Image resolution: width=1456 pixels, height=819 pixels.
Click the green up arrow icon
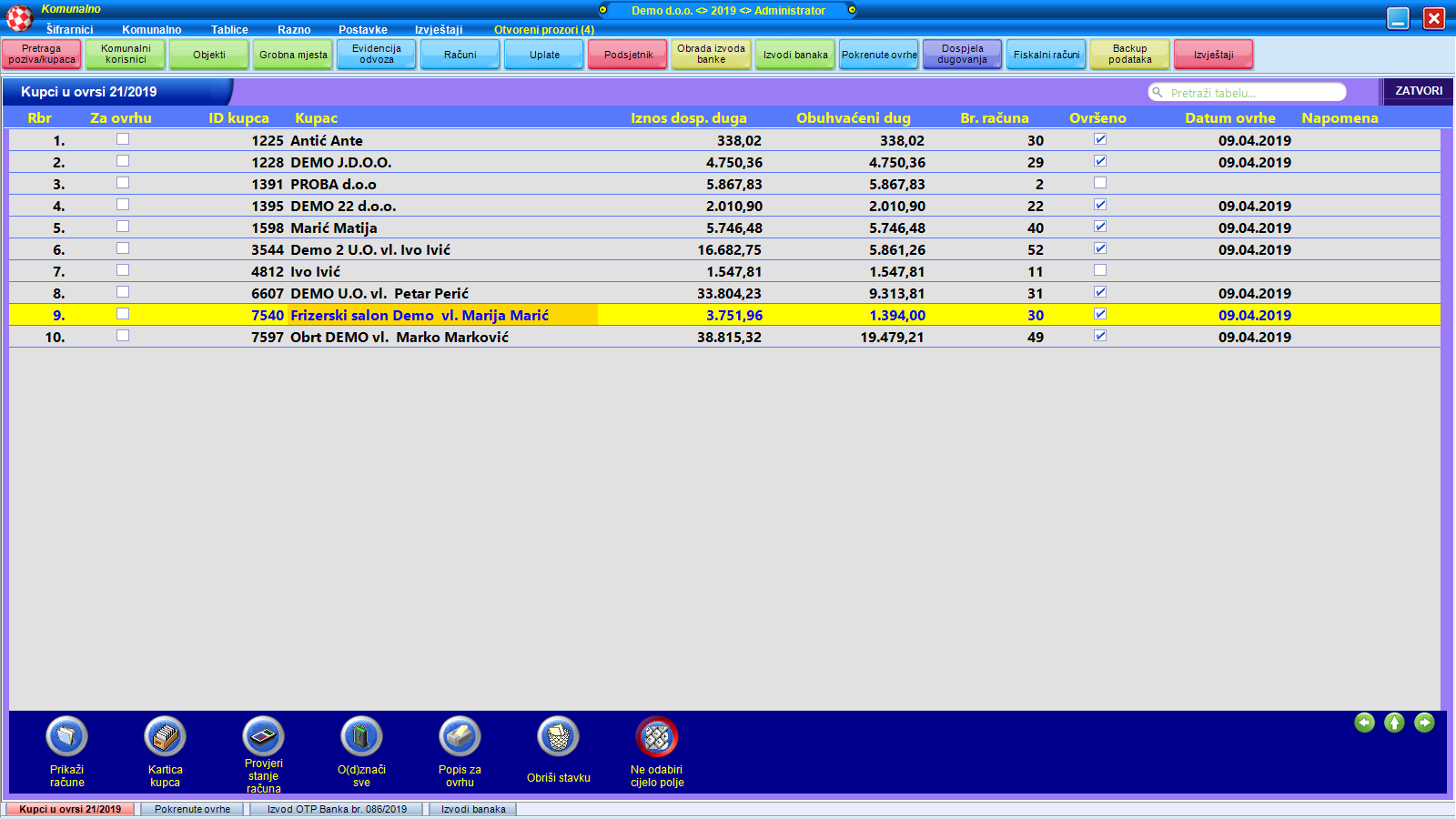coord(1394,723)
